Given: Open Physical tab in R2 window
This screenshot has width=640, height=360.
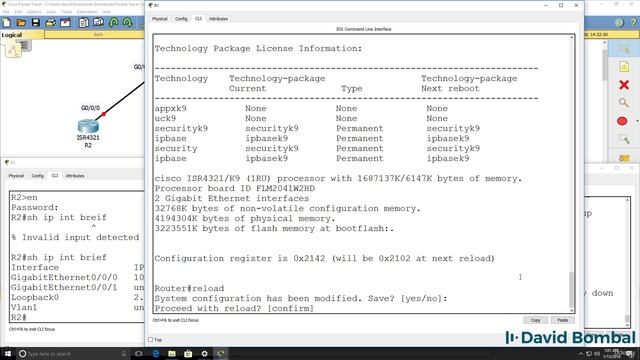Looking at the screenshot, I should (x=16, y=176).
